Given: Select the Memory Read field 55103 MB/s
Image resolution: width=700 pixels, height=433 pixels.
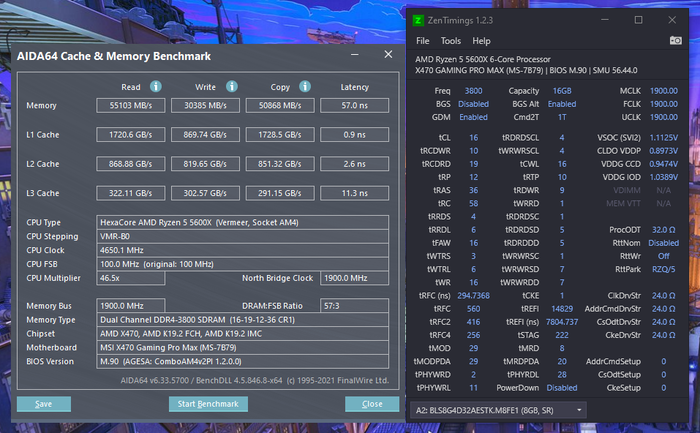Looking at the screenshot, I should [x=131, y=106].
